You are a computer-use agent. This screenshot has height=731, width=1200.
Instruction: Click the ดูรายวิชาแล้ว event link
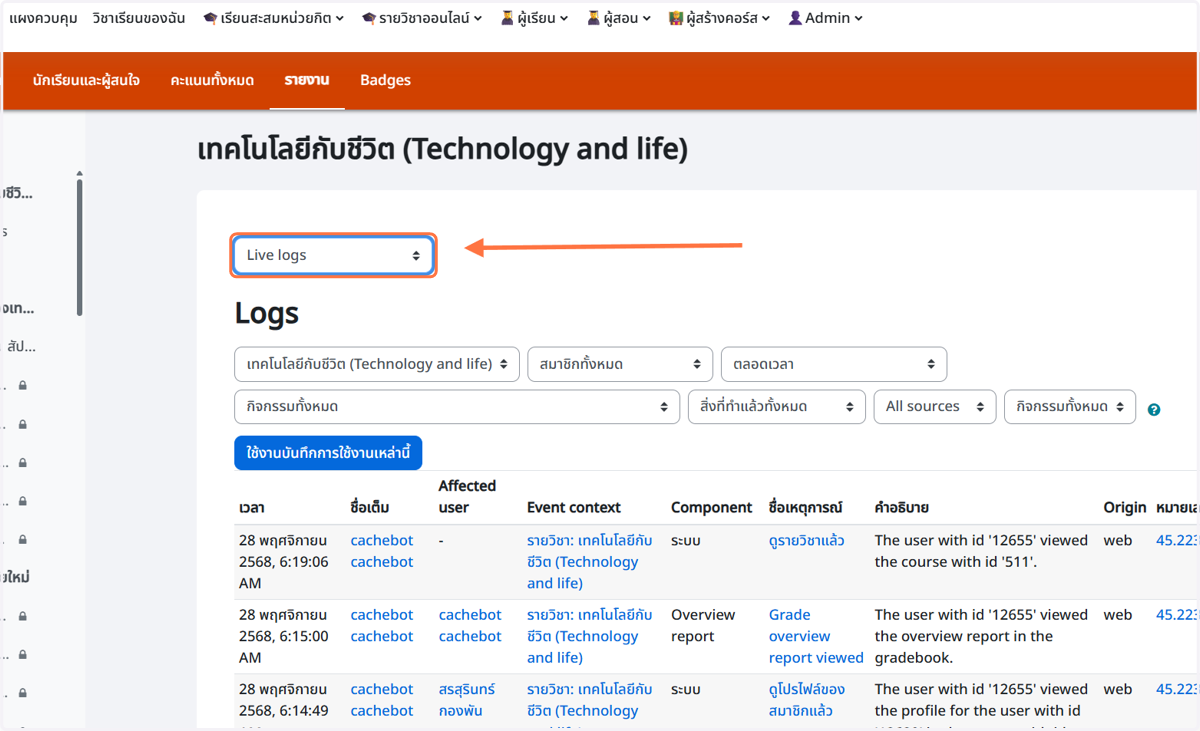[x=806, y=541]
